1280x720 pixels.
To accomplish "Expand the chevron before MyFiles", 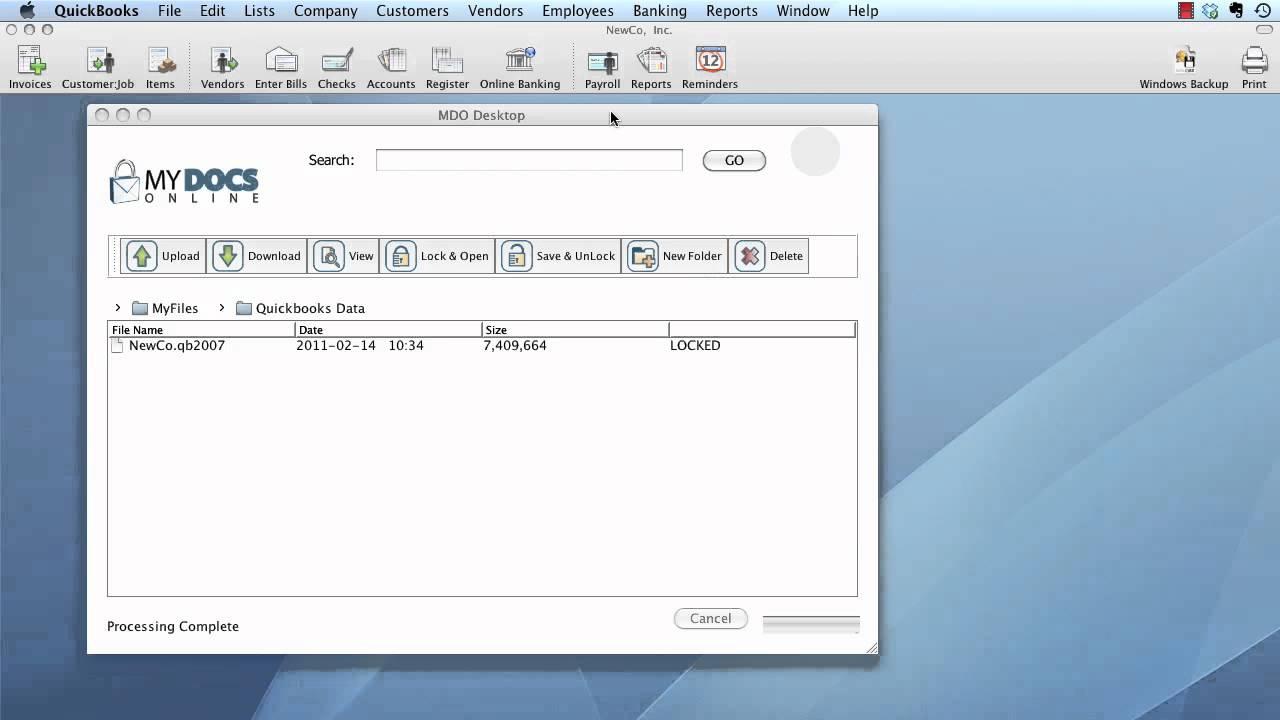I will (118, 308).
